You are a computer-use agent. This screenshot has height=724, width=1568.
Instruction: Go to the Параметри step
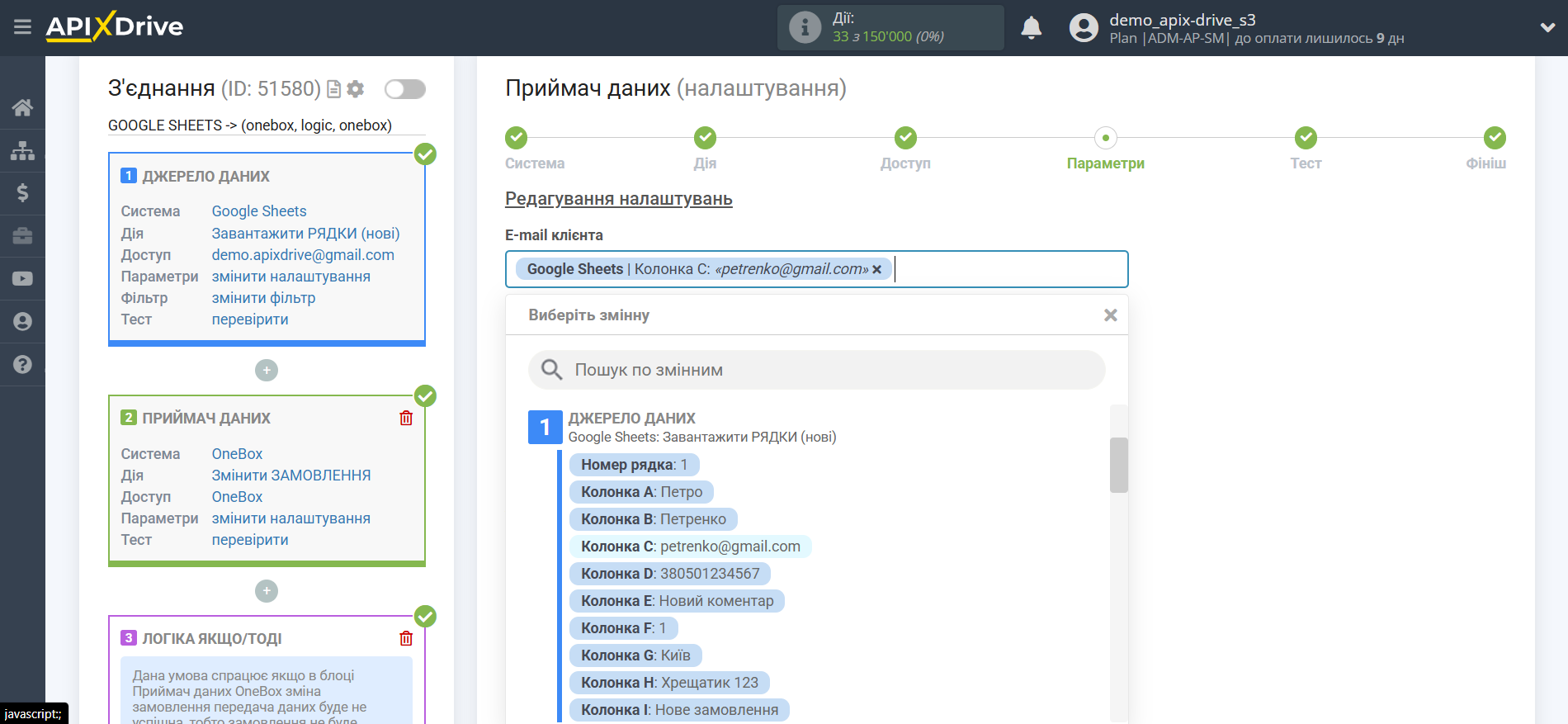(x=1106, y=138)
